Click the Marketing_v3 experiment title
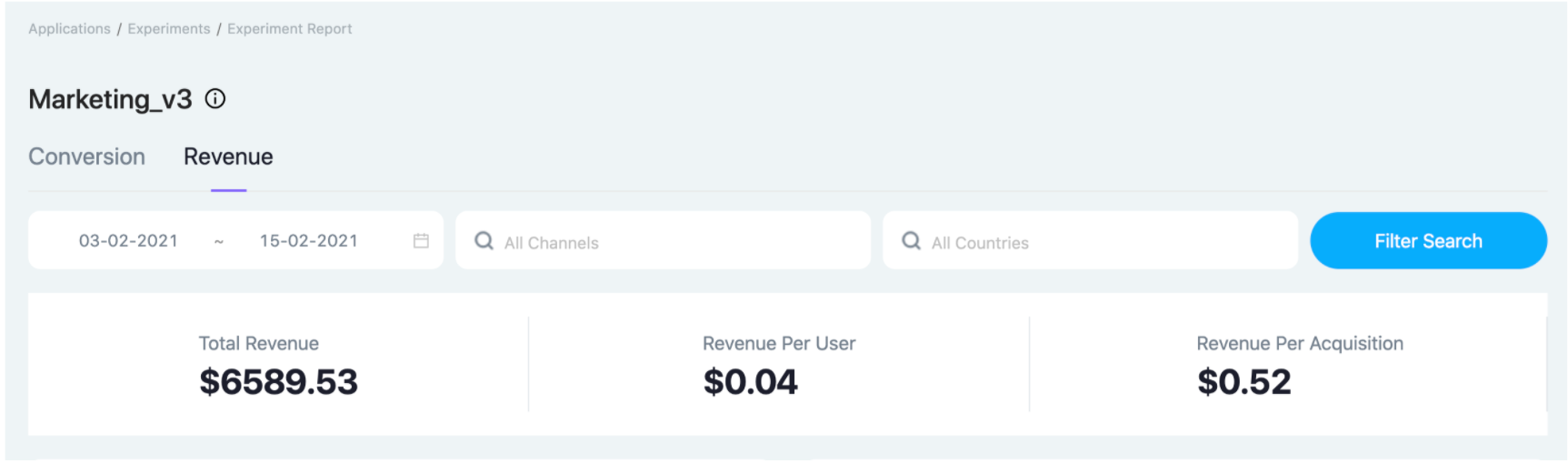1568x464 pixels. [110, 99]
